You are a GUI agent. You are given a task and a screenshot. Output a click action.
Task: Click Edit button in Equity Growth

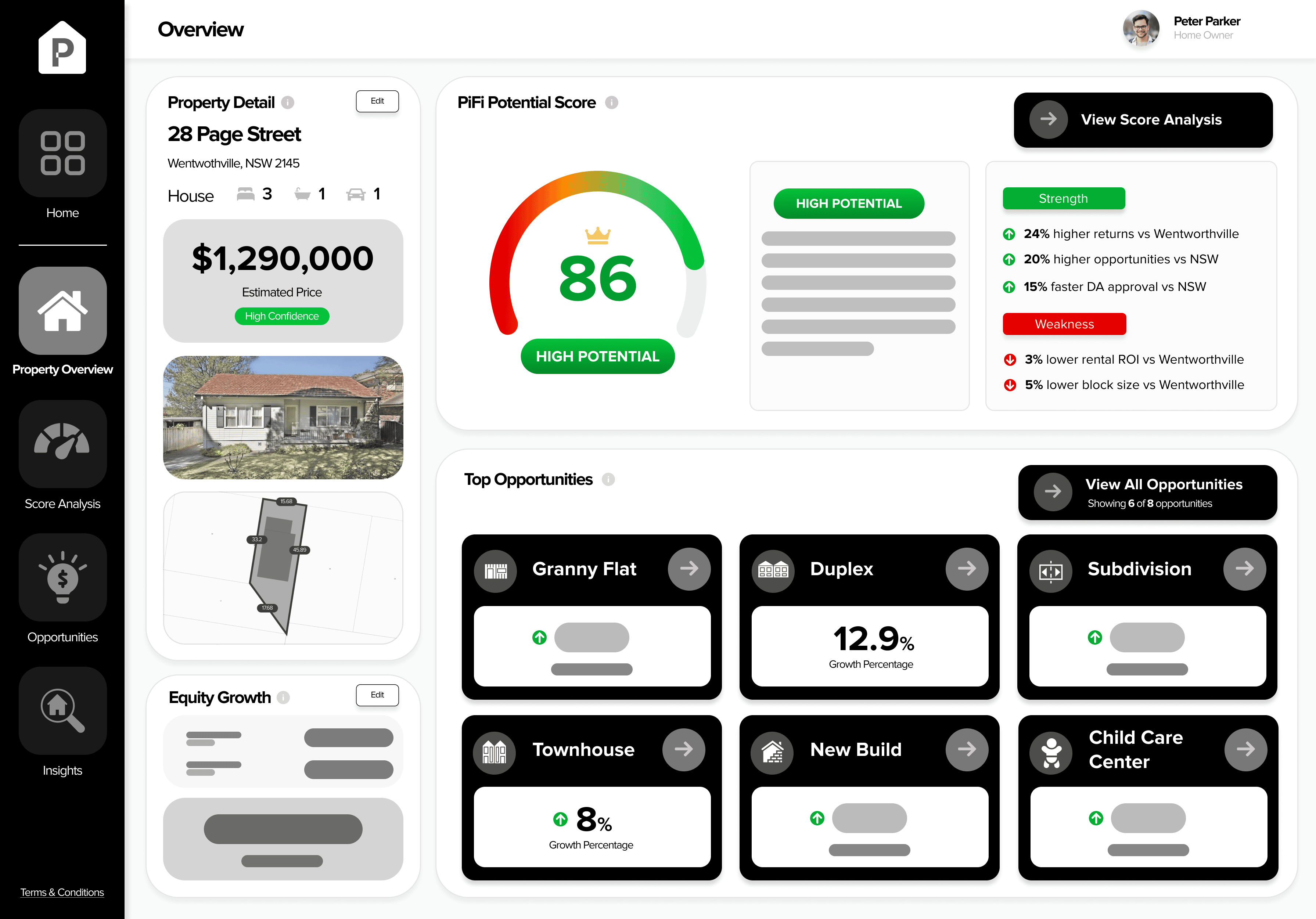(377, 695)
